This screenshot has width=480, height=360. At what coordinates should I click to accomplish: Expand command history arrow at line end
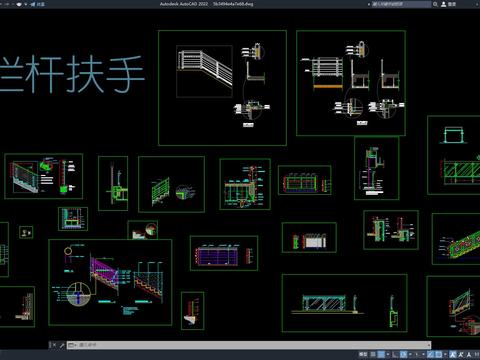coord(429,345)
